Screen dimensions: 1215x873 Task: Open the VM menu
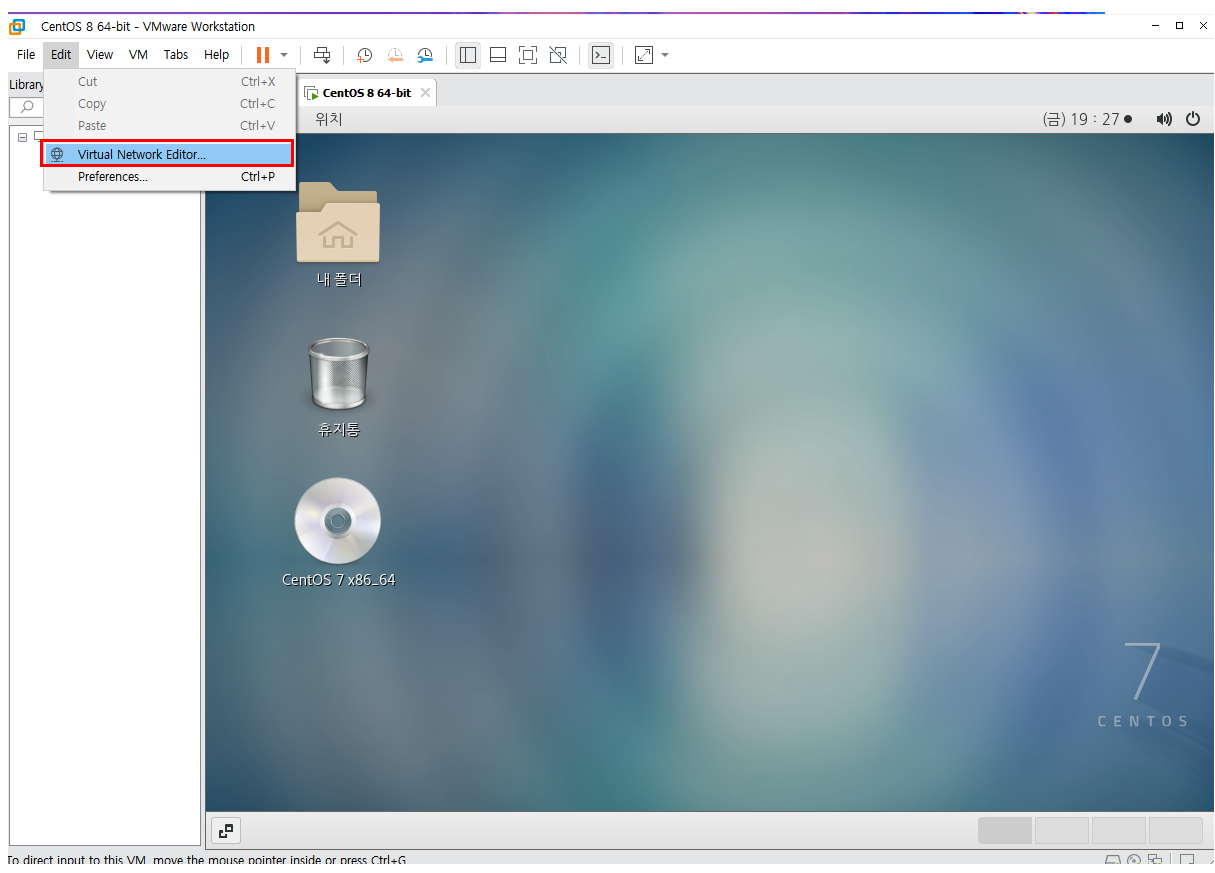(x=138, y=55)
